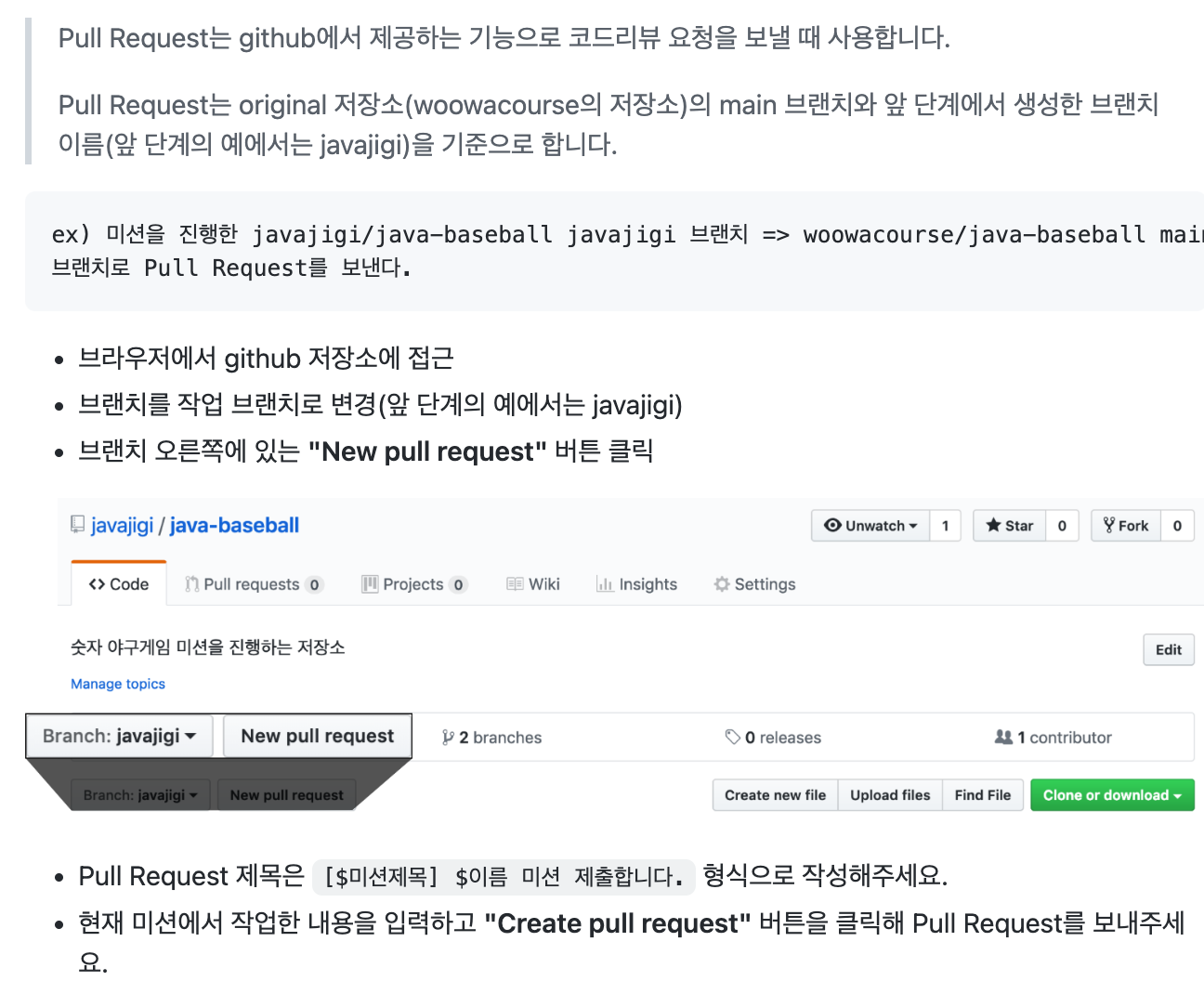
Task: Open the 2 branches link
Action: point(491,738)
